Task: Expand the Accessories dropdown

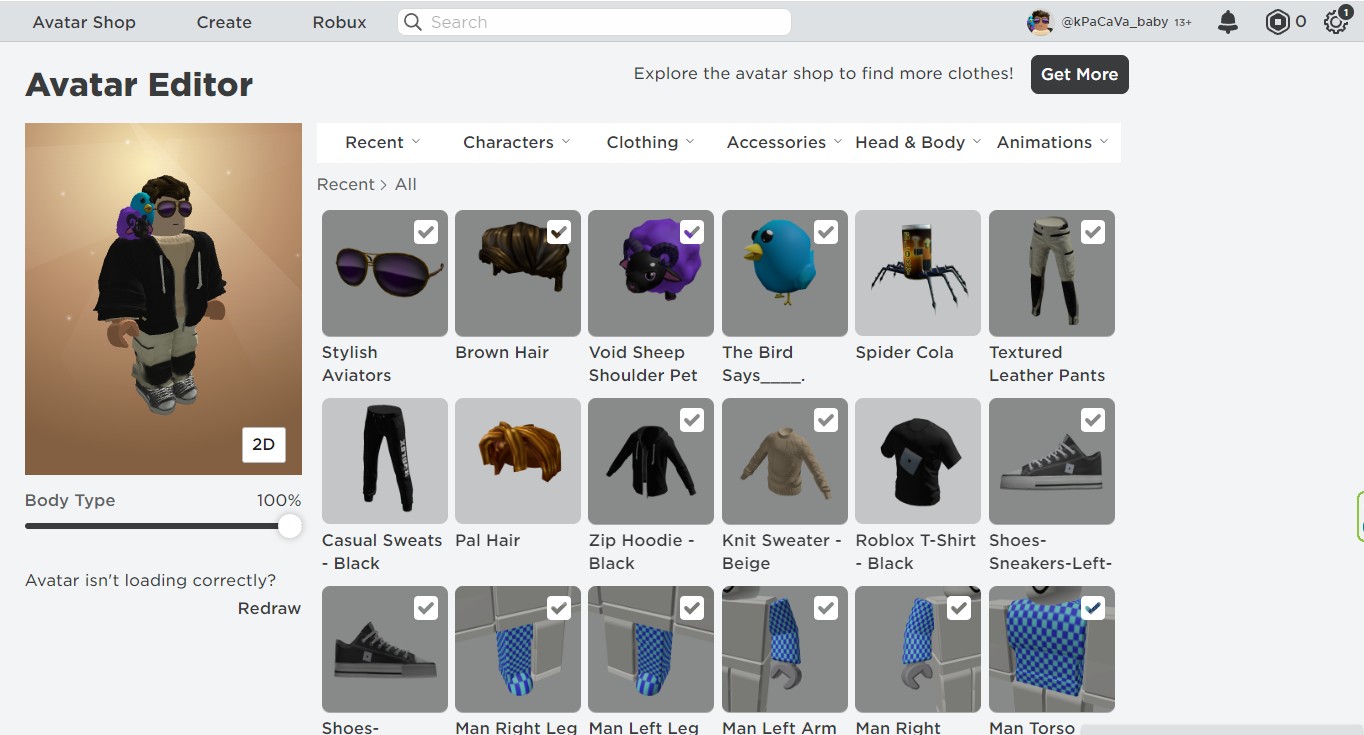Action: tap(784, 142)
